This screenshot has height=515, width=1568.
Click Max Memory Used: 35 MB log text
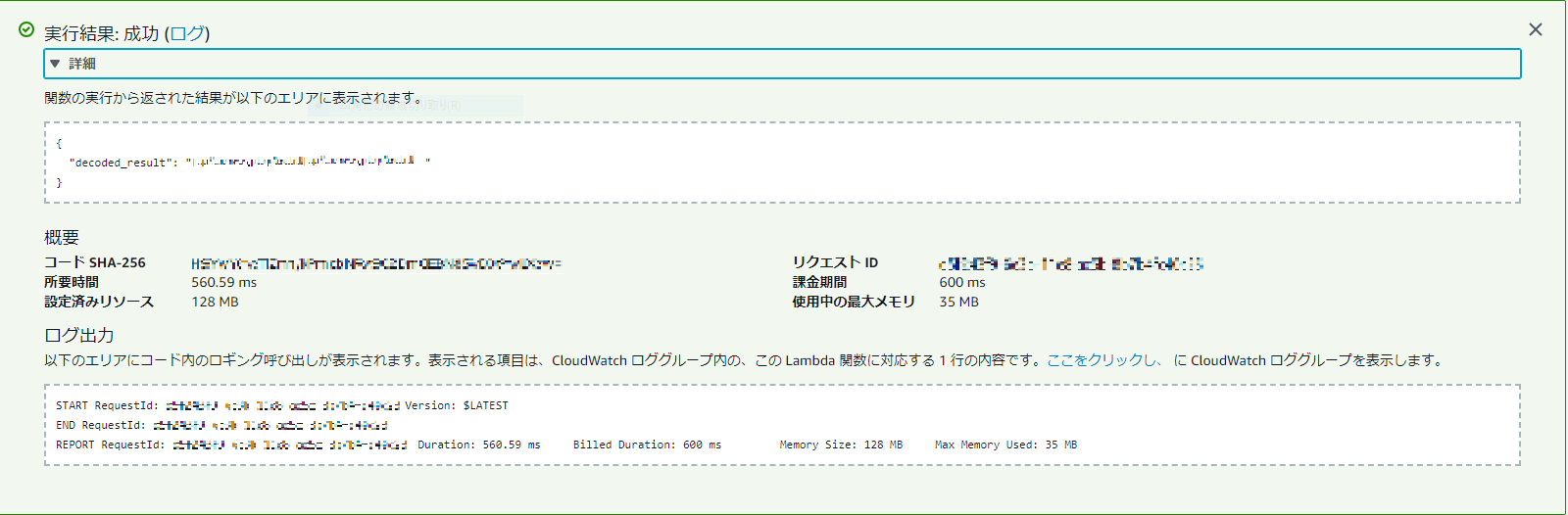(x=1005, y=445)
